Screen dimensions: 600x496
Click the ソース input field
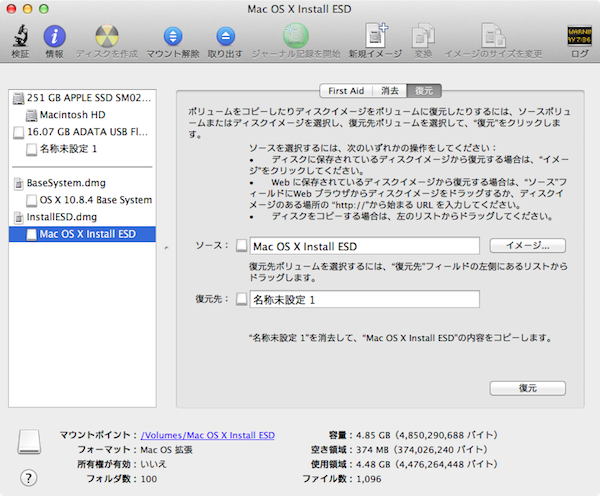click(x=364, y=246)
